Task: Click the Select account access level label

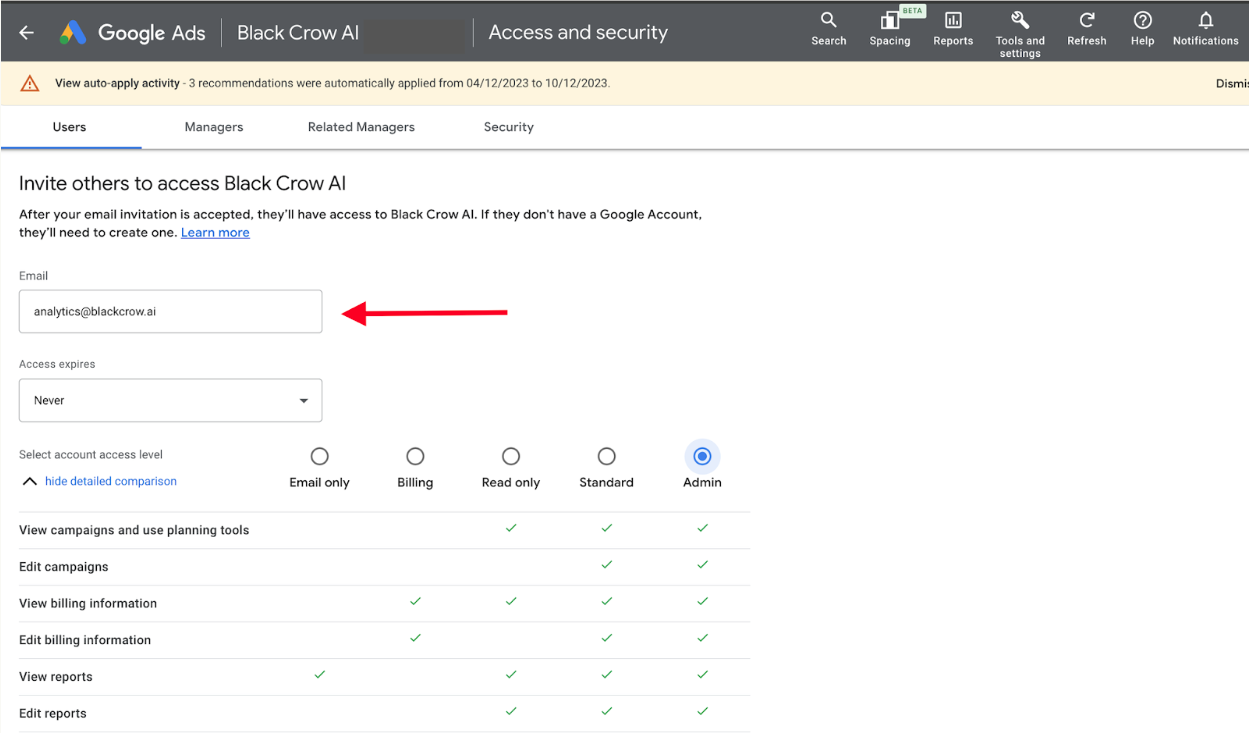Action: [x=91, y=455]
